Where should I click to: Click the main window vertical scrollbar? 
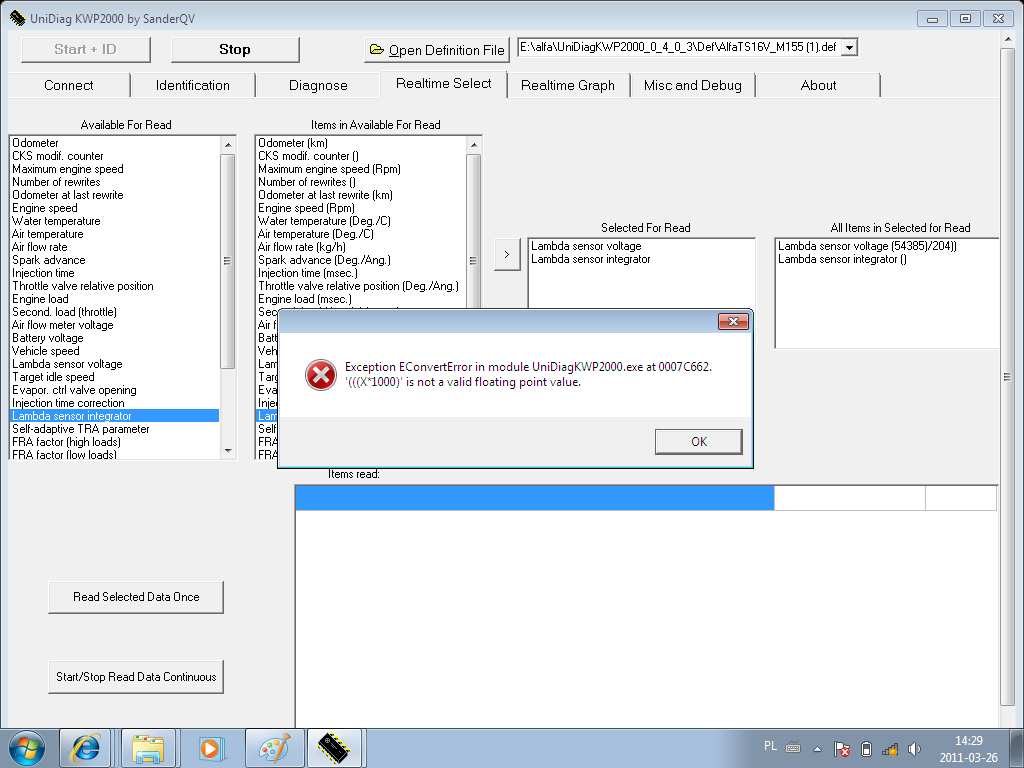coord(1007,377)
